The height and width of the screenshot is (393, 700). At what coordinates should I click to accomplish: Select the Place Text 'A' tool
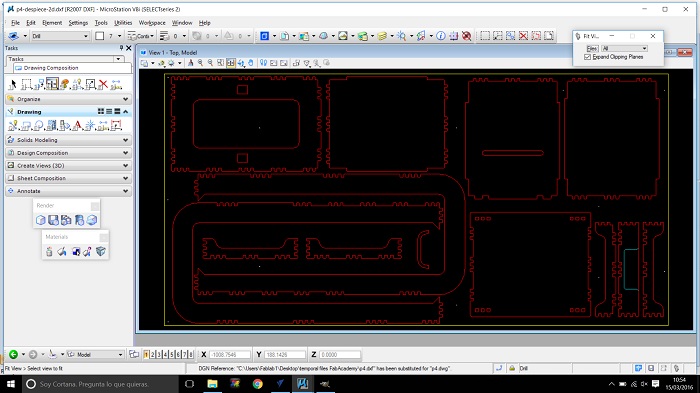click(x=77, y=125)
